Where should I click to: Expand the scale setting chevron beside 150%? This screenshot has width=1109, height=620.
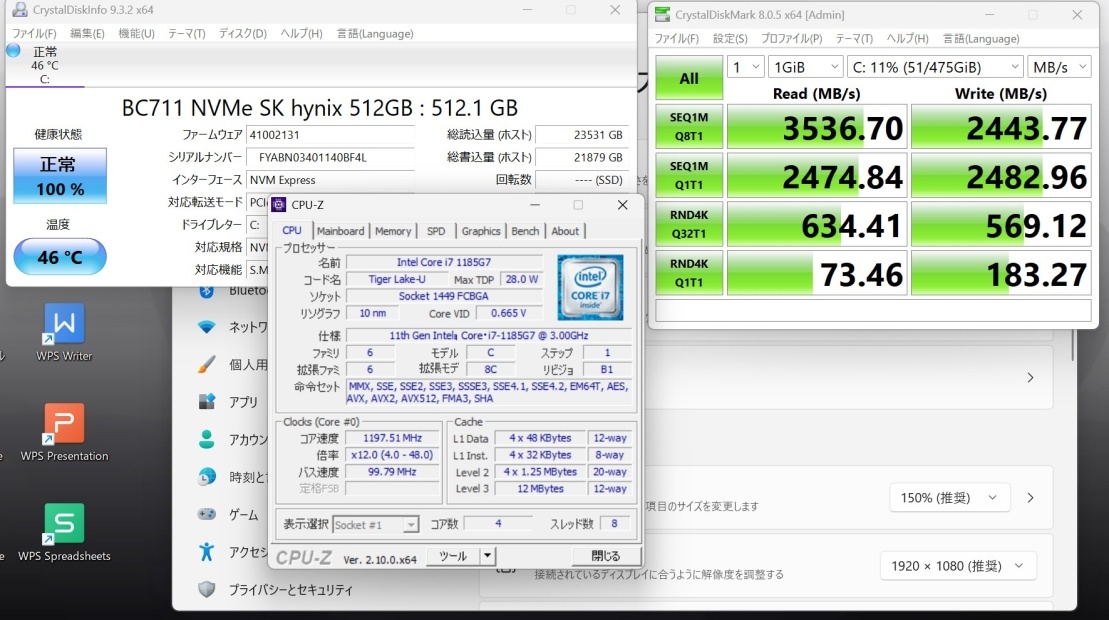[x=1030, y=498]
